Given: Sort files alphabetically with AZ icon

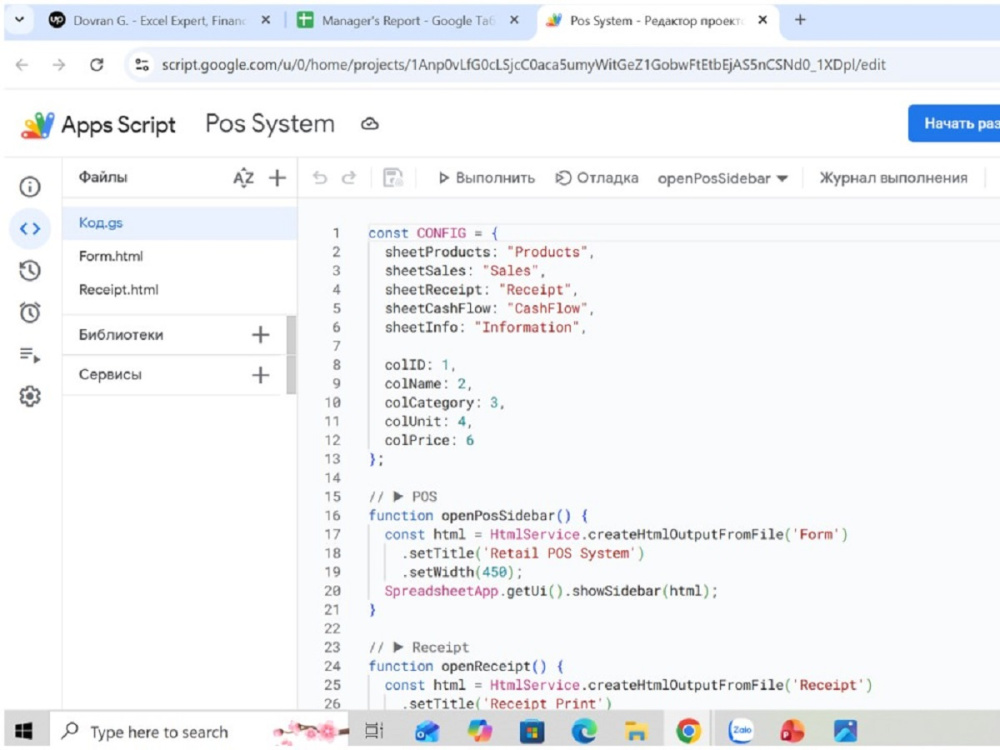Looking at the screenshot, I should click(x=243, y=178).
